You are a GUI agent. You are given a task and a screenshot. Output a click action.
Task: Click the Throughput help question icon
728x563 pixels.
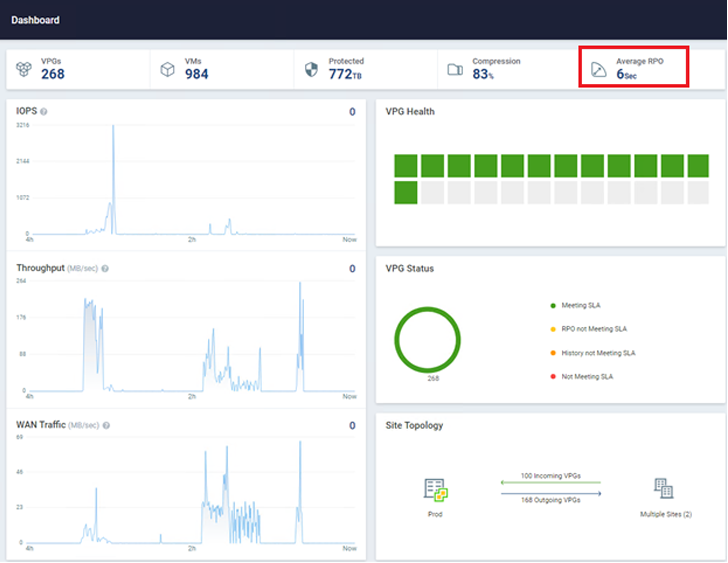(105, 268)
